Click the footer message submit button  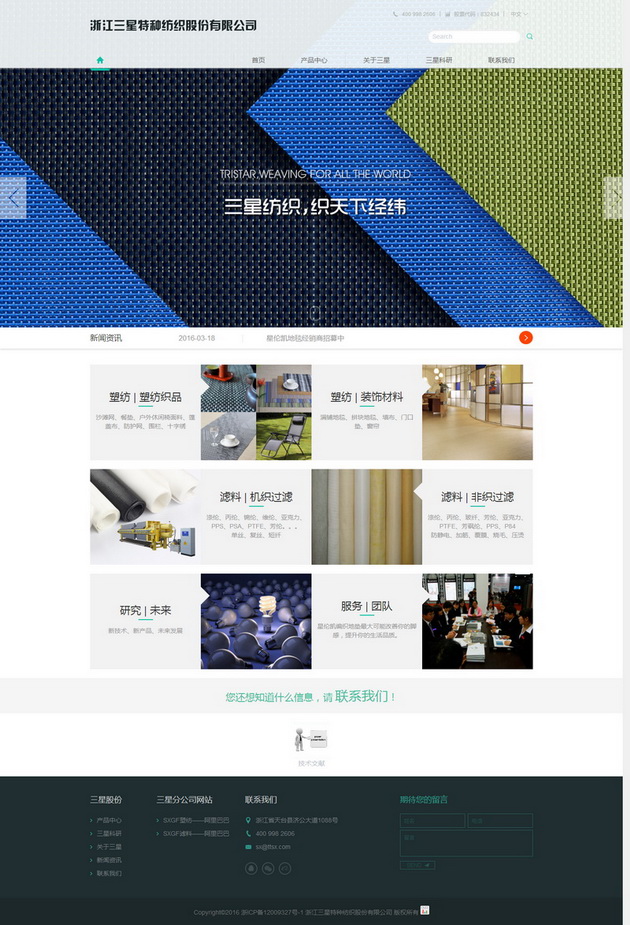point(417,865)
